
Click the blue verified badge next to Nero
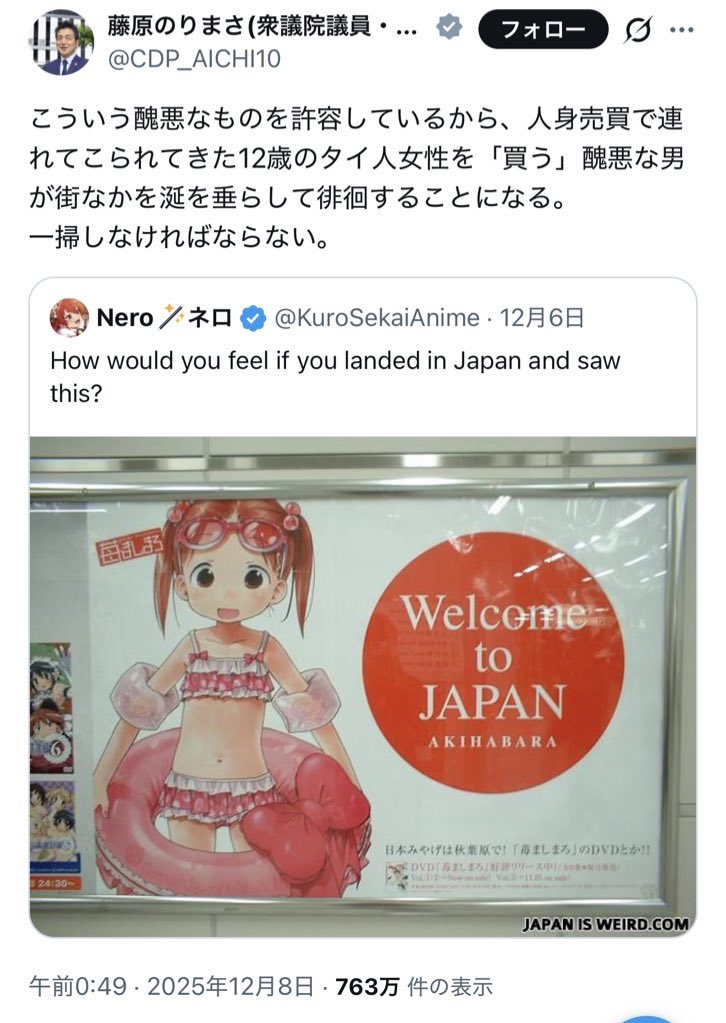(253, 318)
